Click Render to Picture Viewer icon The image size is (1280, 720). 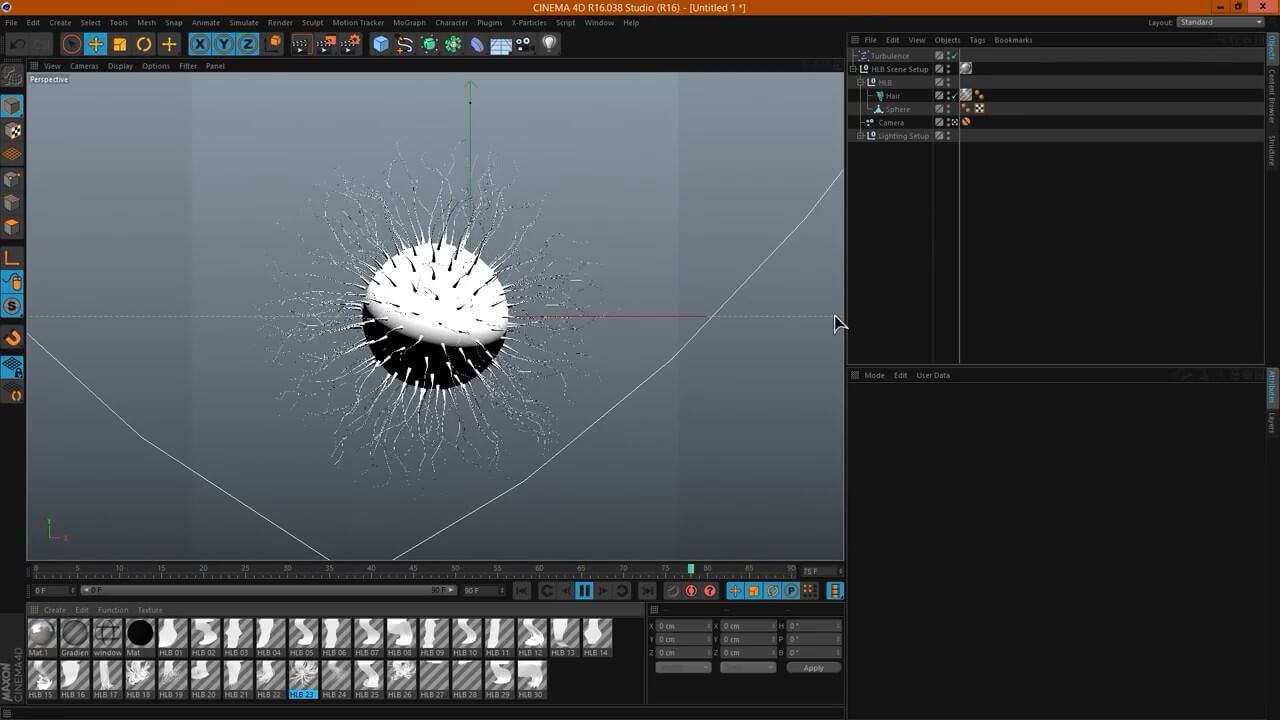pos(326,44)
